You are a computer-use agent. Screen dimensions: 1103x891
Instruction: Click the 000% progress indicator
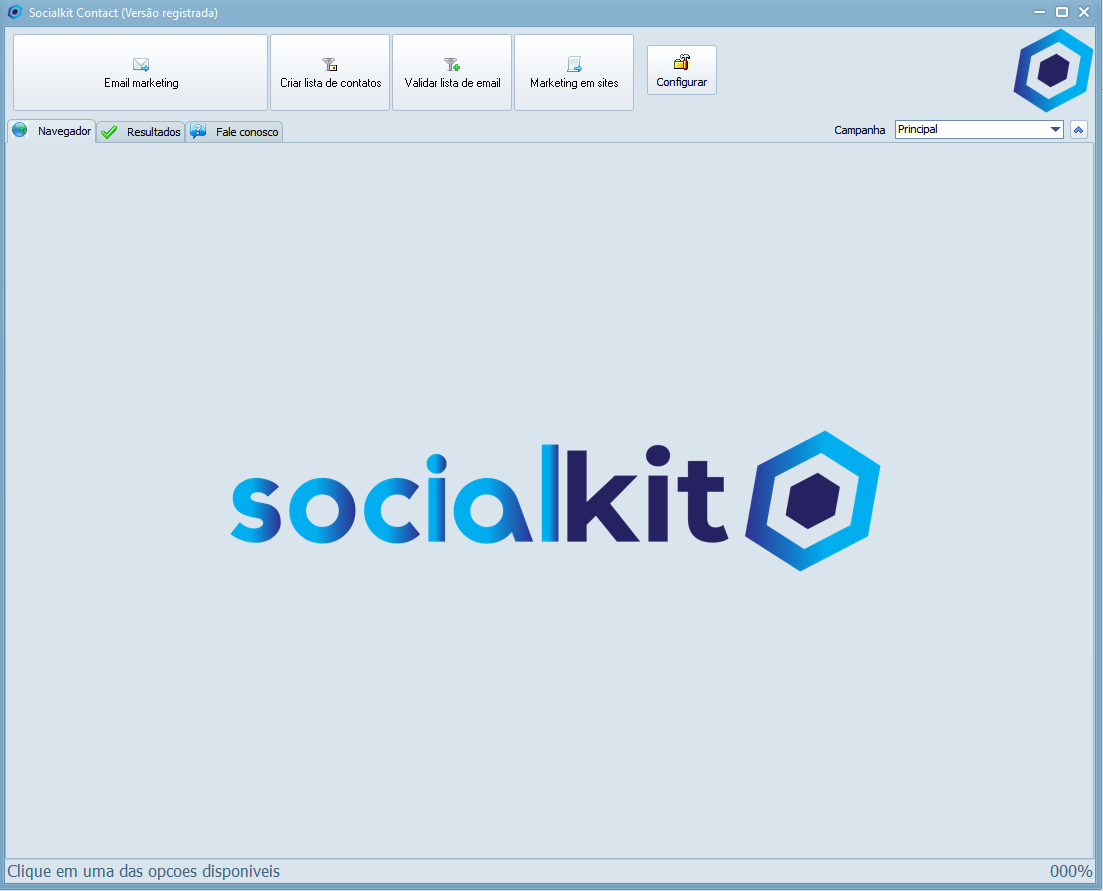(x=1070, y=872)
